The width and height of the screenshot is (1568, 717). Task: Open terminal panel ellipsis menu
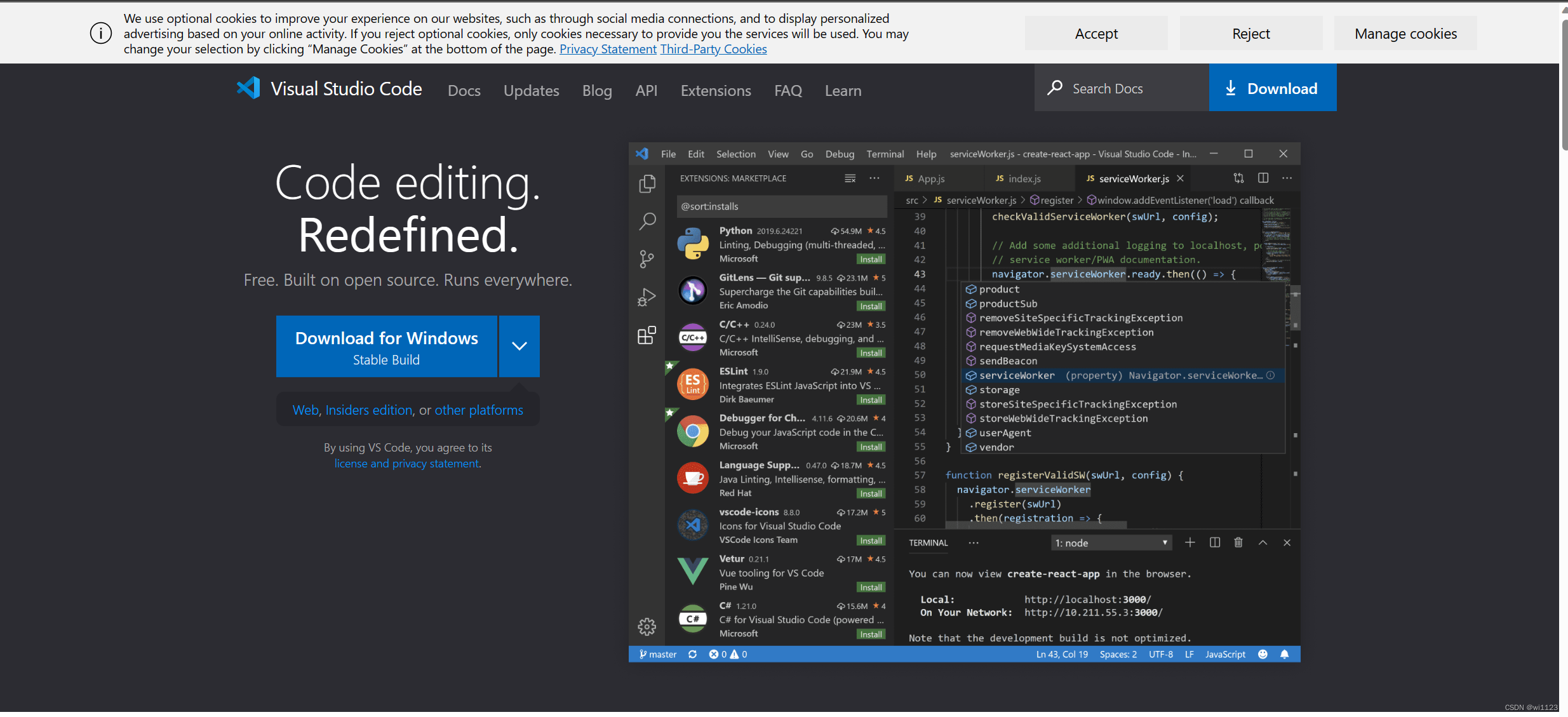coord(974,543)
